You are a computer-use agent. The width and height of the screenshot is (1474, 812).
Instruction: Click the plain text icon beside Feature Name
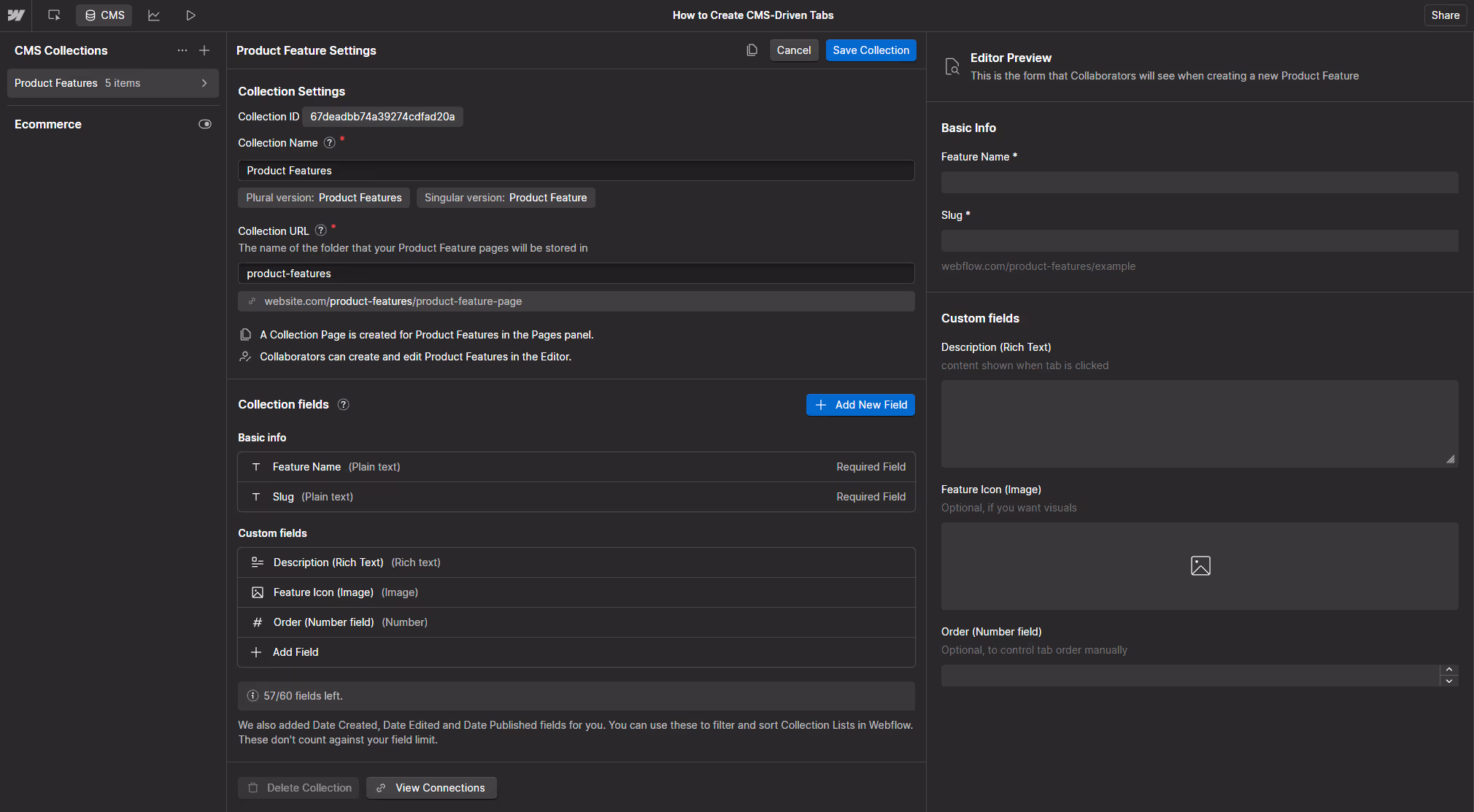256,467
